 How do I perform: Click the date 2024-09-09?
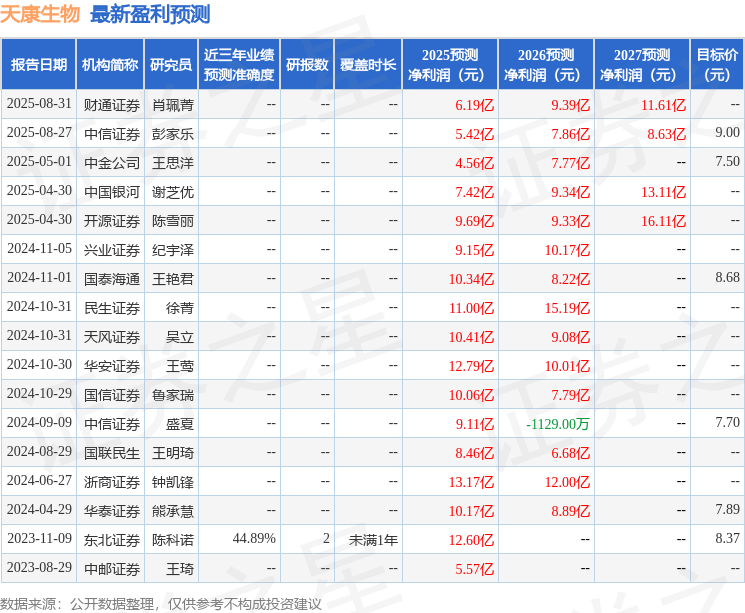39,422
